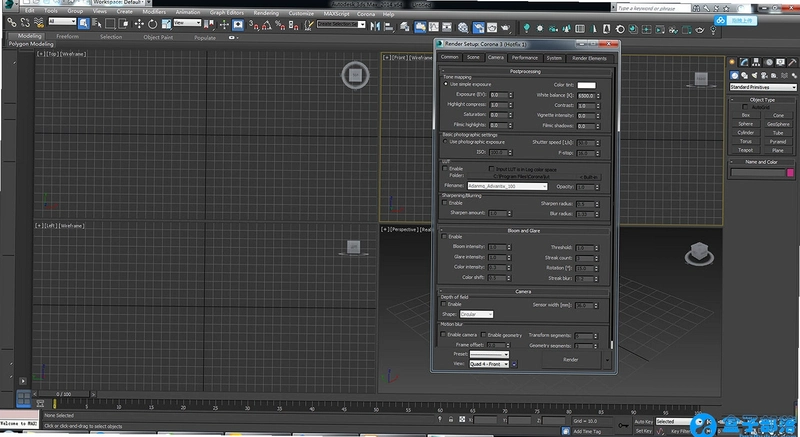The height and width of the screenshot is (437, 800).
Task: Open Select by Name tool
Action: pos(96,23)
